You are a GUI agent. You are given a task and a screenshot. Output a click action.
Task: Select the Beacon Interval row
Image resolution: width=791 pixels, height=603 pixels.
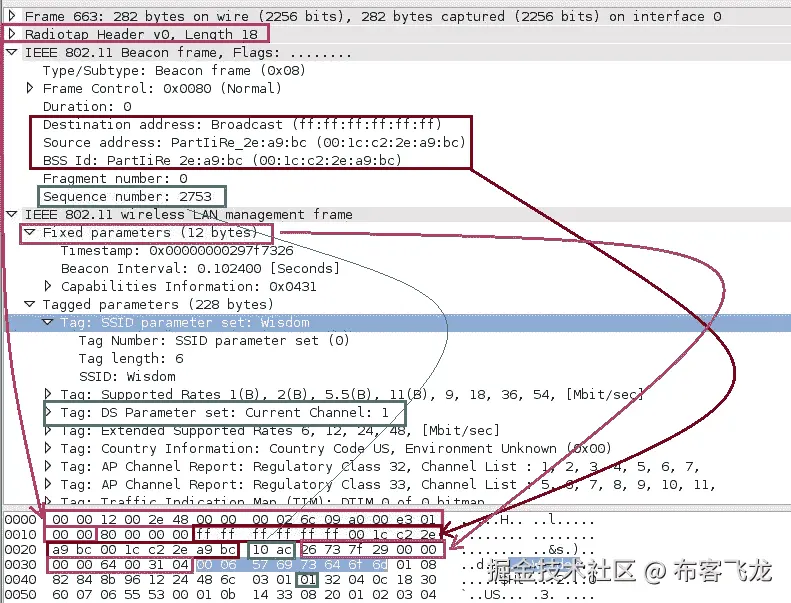200,268
